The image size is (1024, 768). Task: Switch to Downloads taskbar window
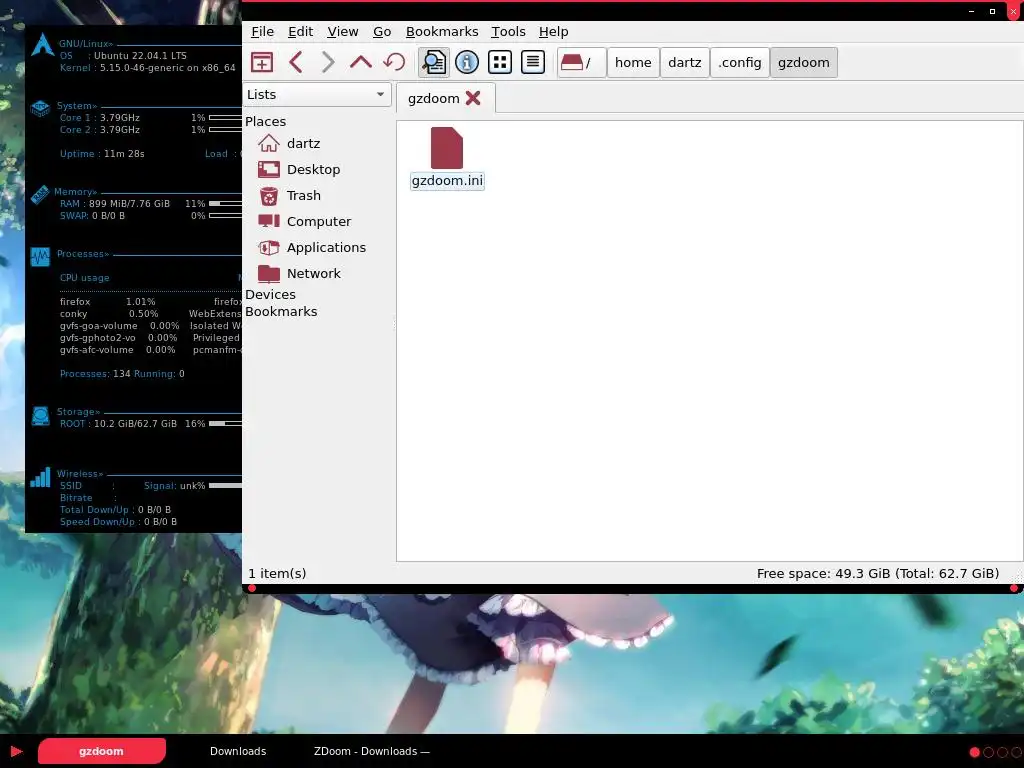238,751
